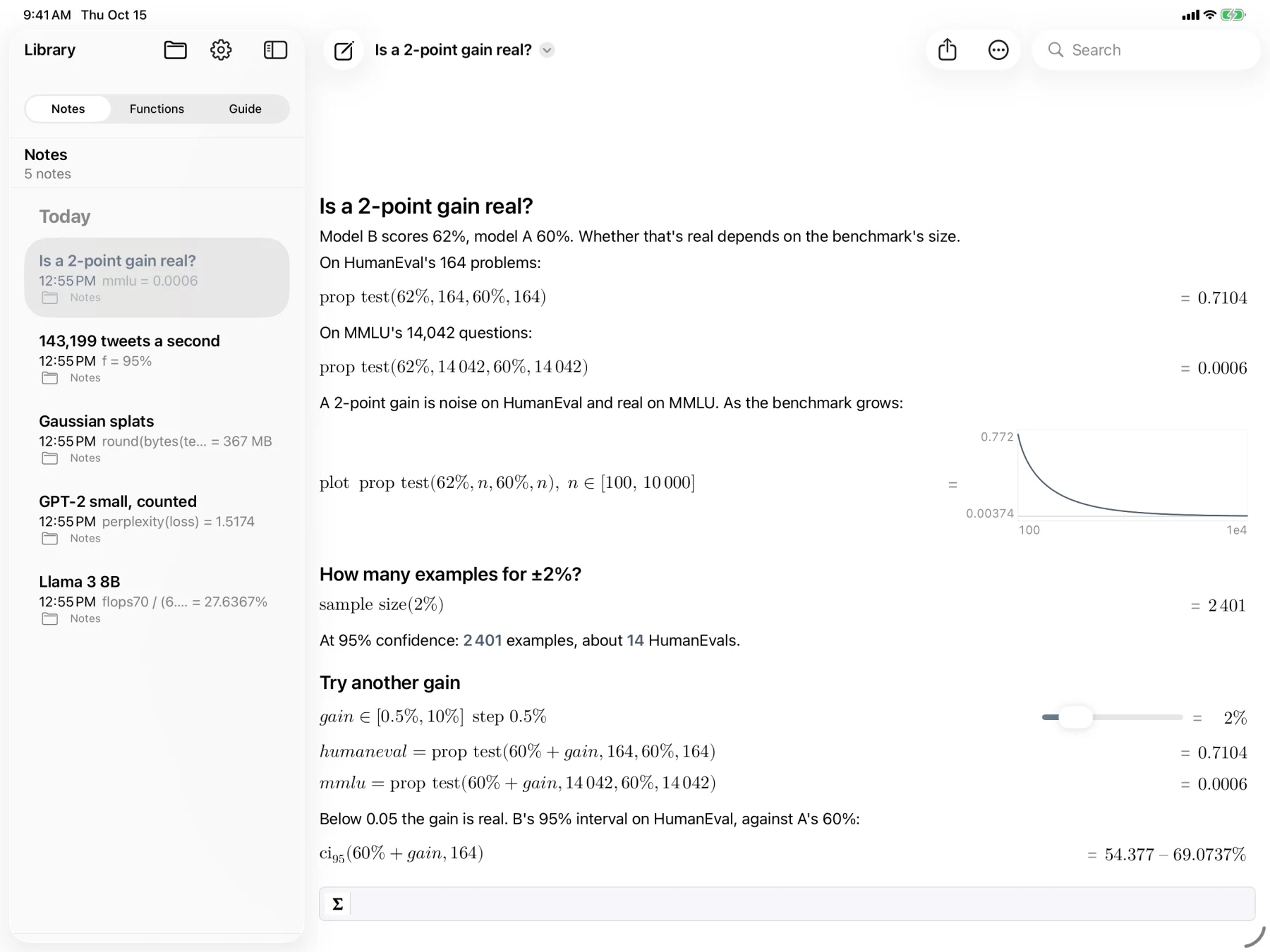Click the note title 'Is a 2-point gain real?' heading in editor
This screenshot has height=952, width=1270.
[x=426, y=206]
